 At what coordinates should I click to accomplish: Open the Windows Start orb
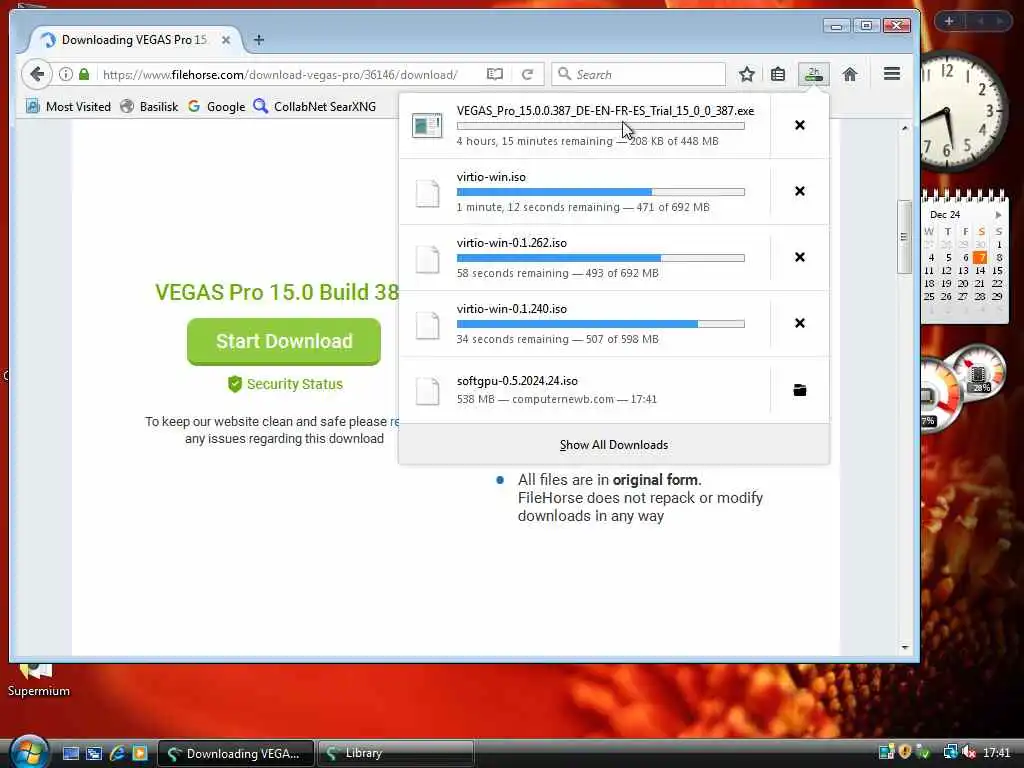click(x=29, y=752)
